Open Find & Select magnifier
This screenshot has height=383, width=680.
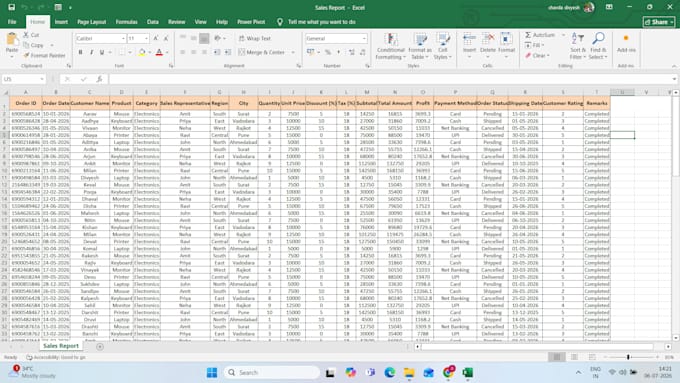coord(598,46)
